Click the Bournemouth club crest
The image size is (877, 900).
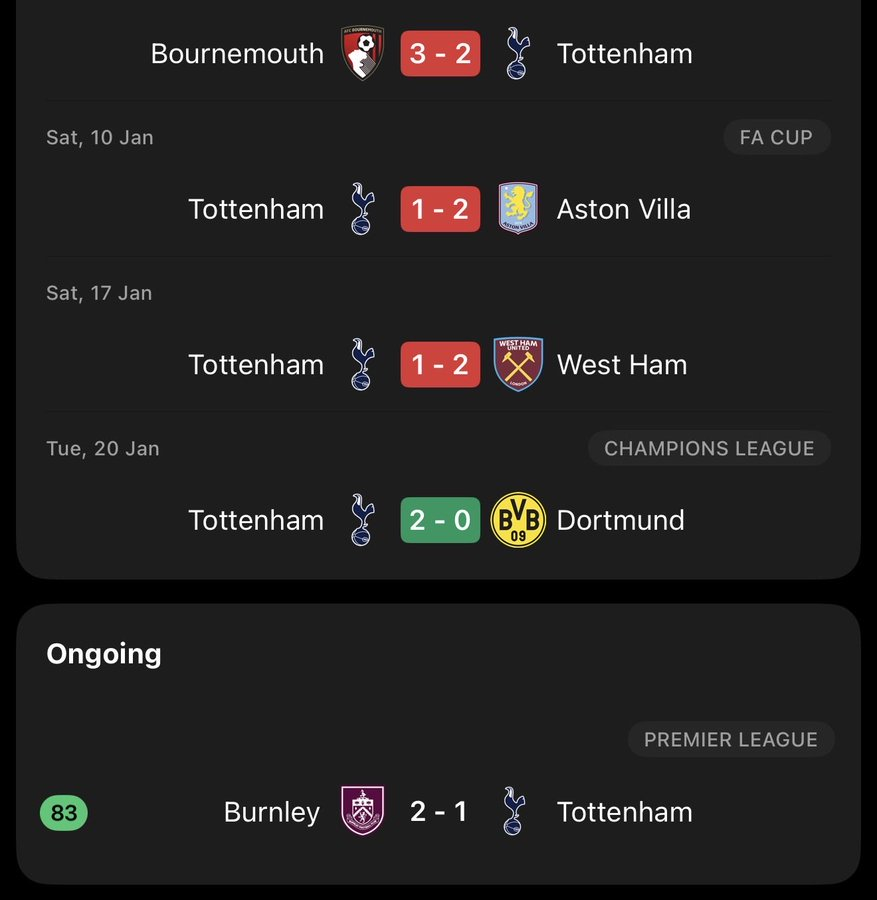[x=362, y=53]
